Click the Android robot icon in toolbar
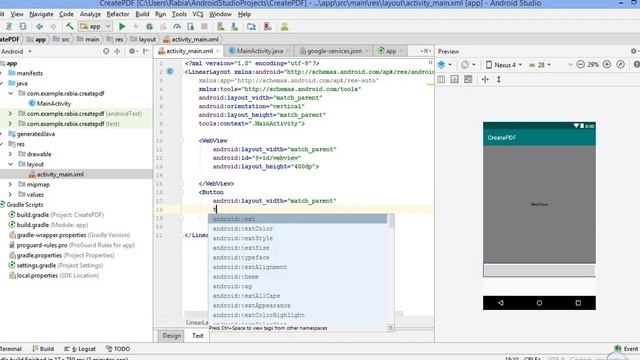 (x=284, y=27)
